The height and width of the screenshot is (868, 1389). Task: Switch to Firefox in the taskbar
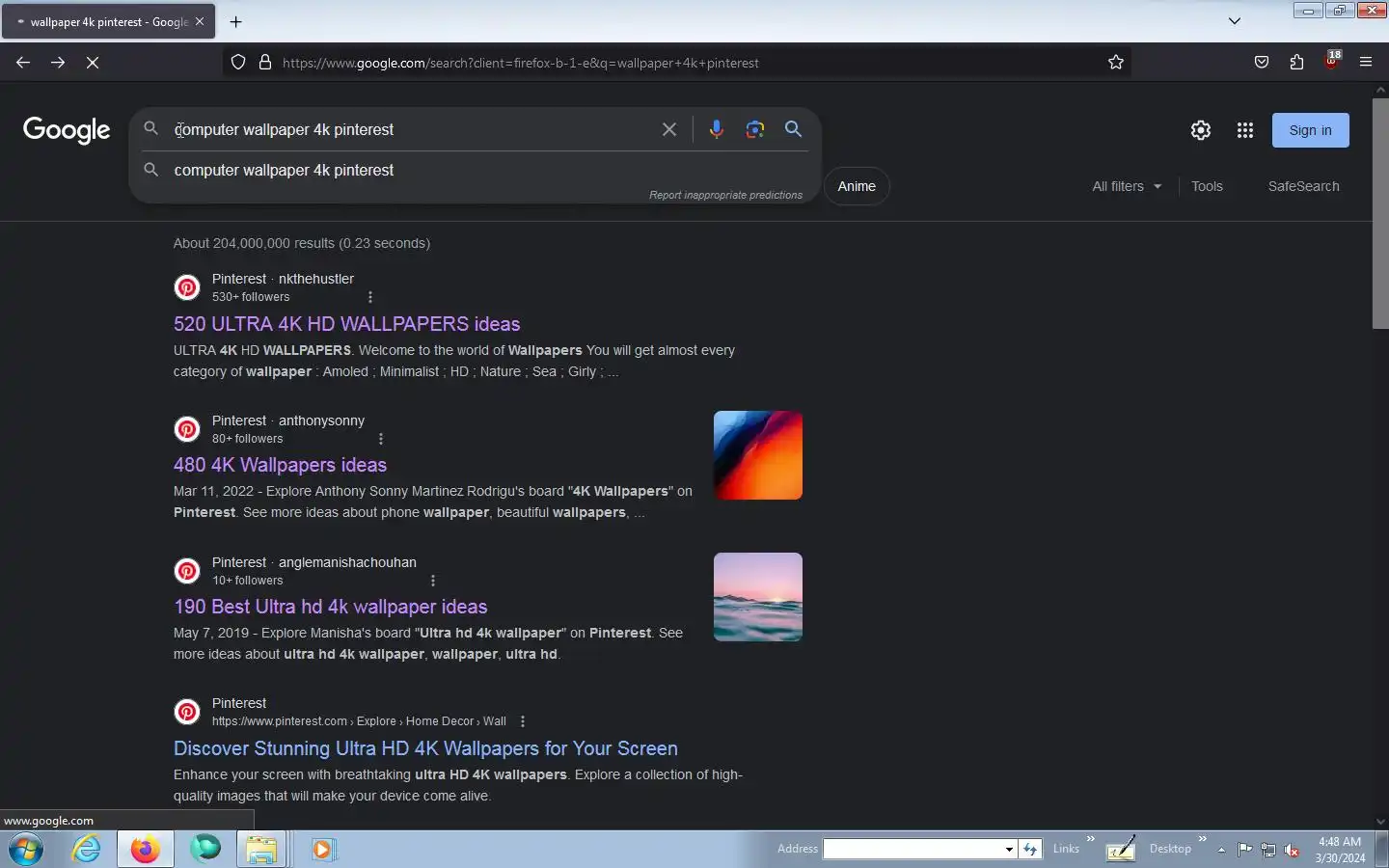tap(146, 850)
